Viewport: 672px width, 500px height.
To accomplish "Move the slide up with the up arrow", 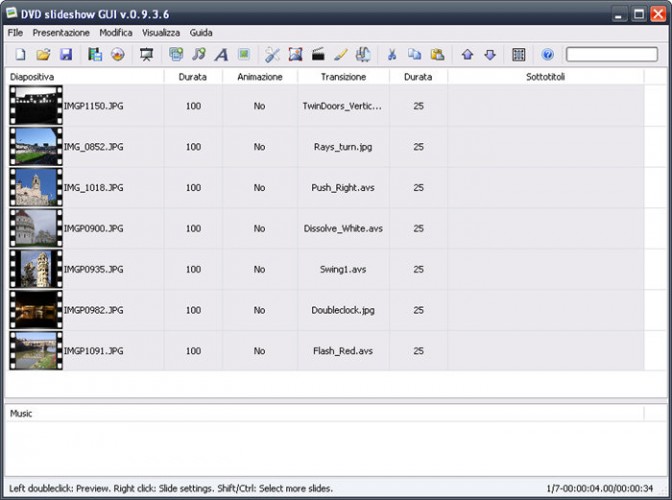I will coord(467,55).
